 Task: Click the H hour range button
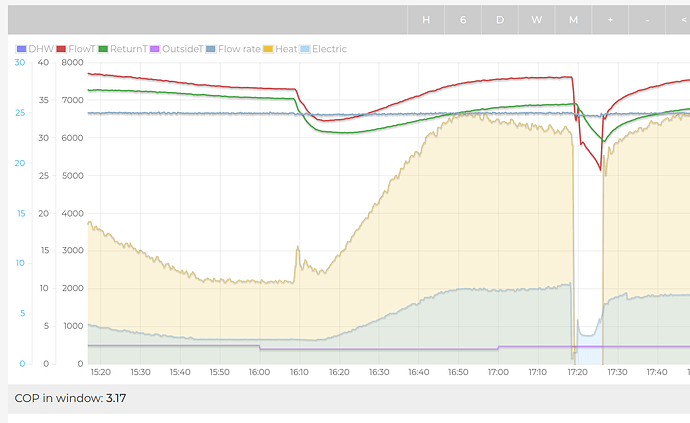[x=426, y=20]
